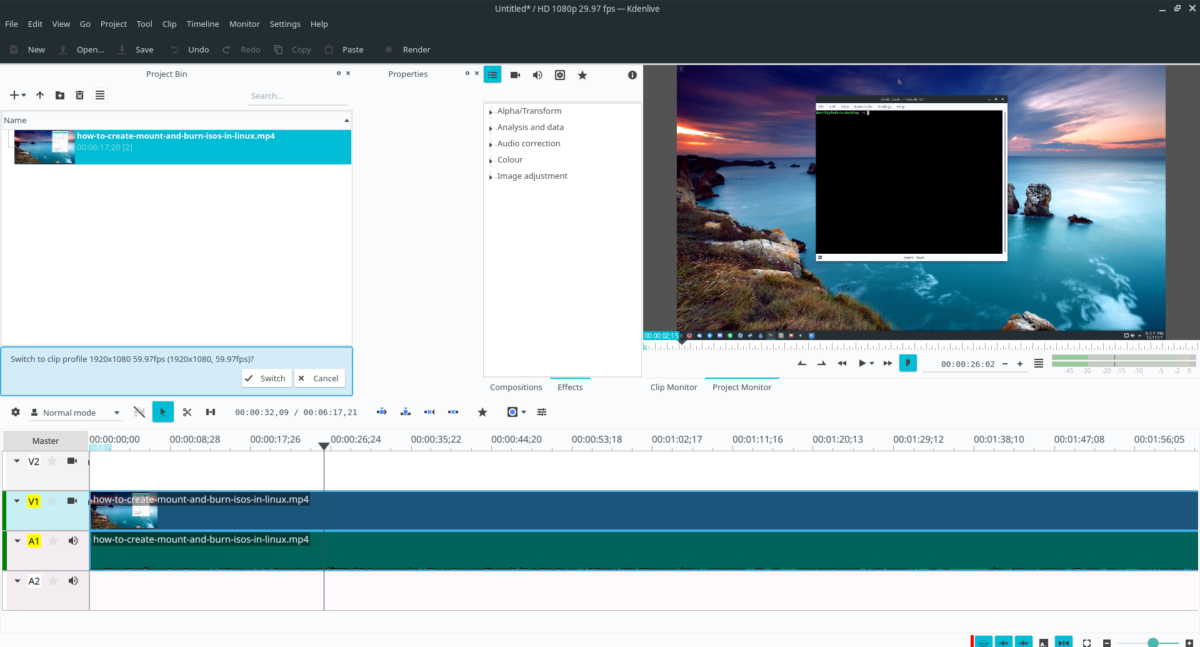Toggle the V1 track video camera icon
The width and height of the screenshot is (1200, 647).
(x=72, y=501)
